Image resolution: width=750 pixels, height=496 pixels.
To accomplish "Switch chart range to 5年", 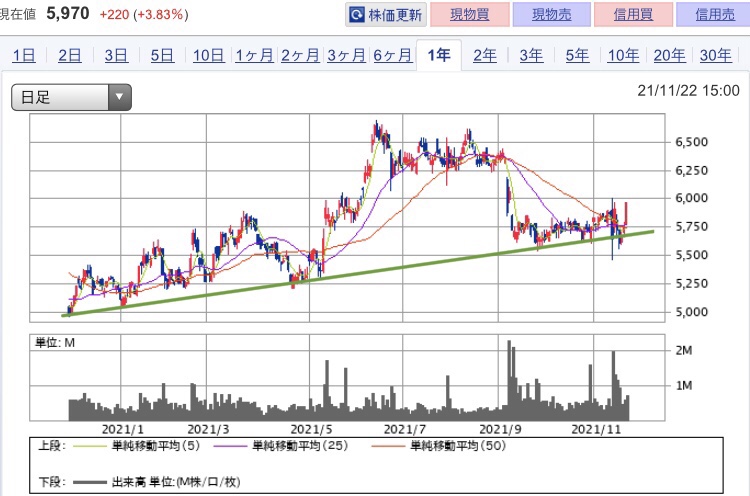I will point(577,56).
